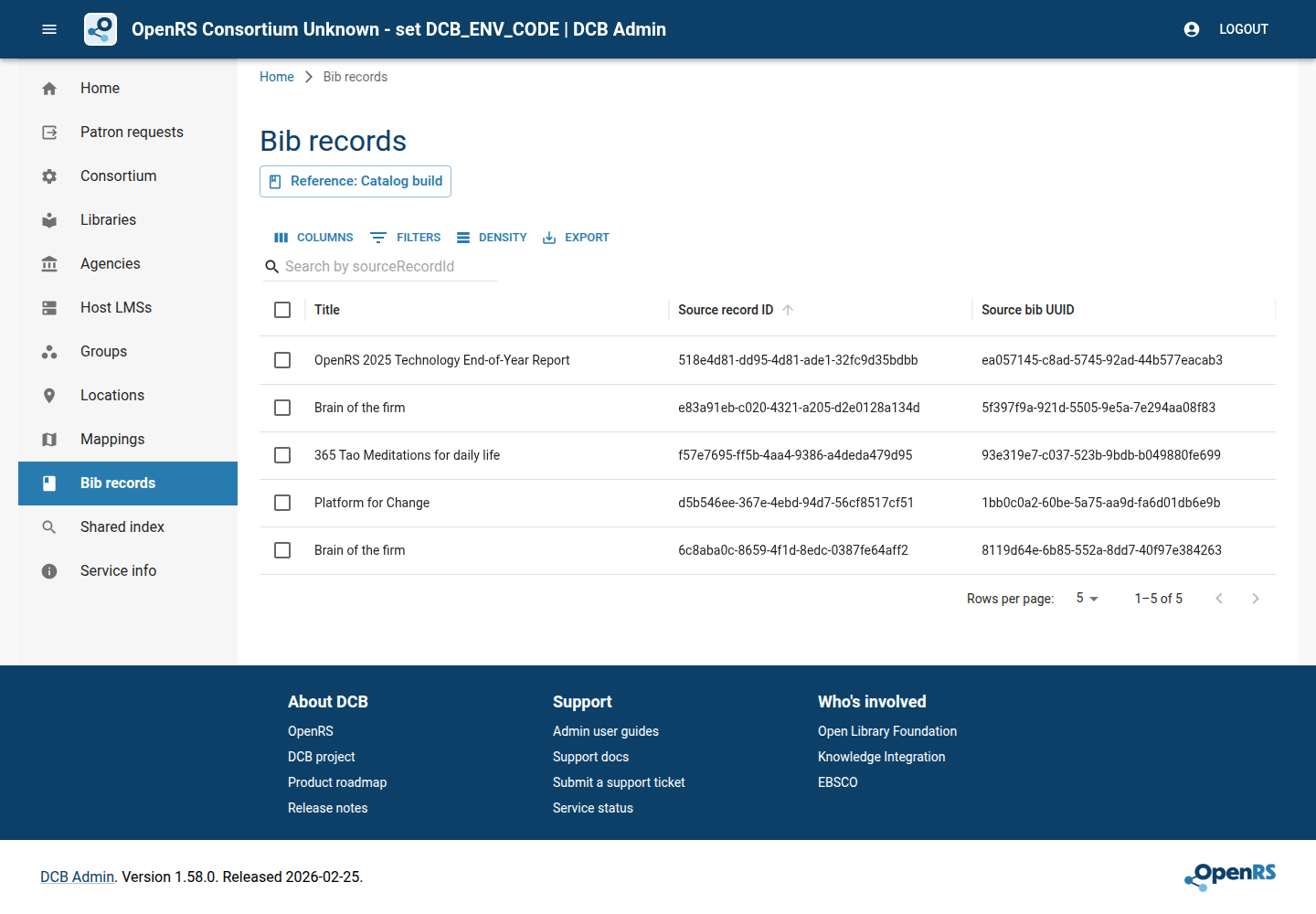Click the OpenRS logo in header
The width and height of the screenshot is (1316, 914).
(101, 29)
